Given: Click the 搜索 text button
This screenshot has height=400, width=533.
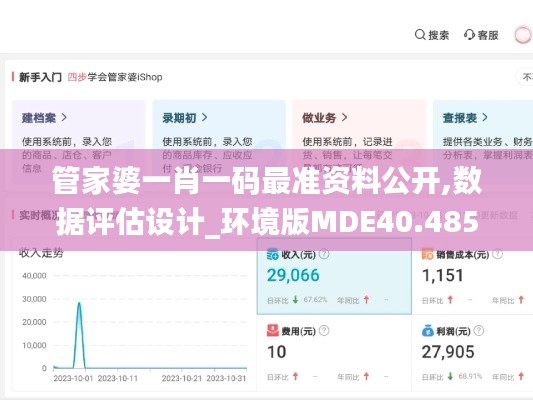Looking at the screenshot, I should click(x=439, y=35).
